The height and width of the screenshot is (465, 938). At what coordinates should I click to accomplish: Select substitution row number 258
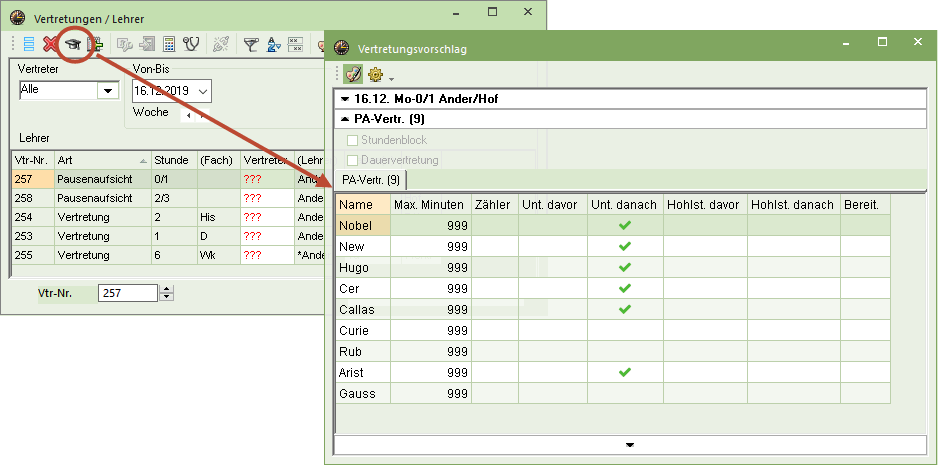click(x=33, y=197)
